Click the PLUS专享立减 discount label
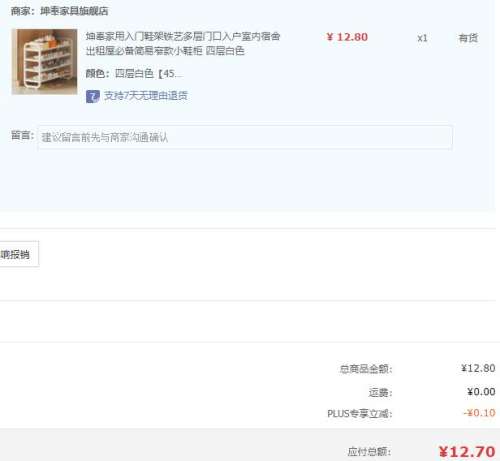The width and height of the screenshot is (500, 461). click(x=360, y=414)
